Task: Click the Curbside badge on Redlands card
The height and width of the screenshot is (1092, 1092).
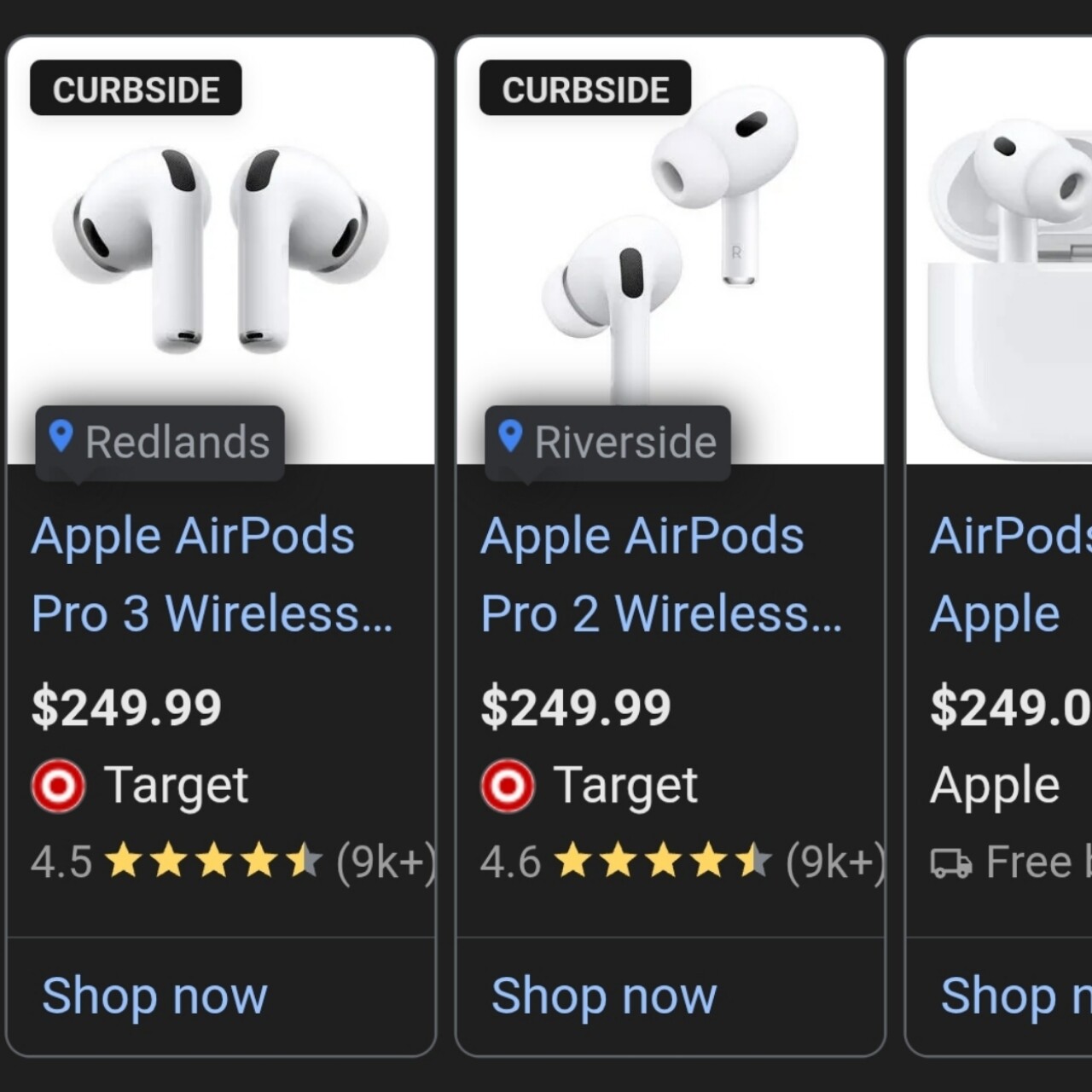Action: click(x=136, y=89)
